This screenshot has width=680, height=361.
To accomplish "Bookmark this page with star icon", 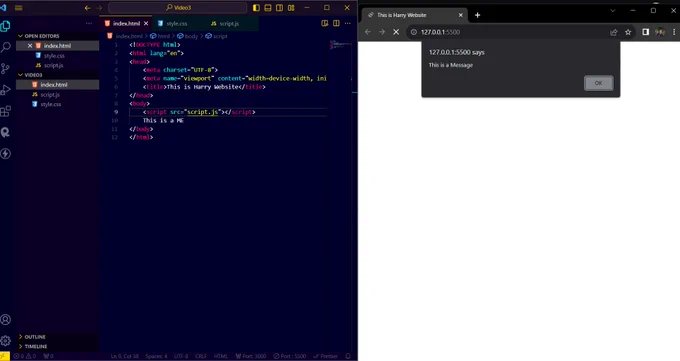I will (x=628, y=32).
